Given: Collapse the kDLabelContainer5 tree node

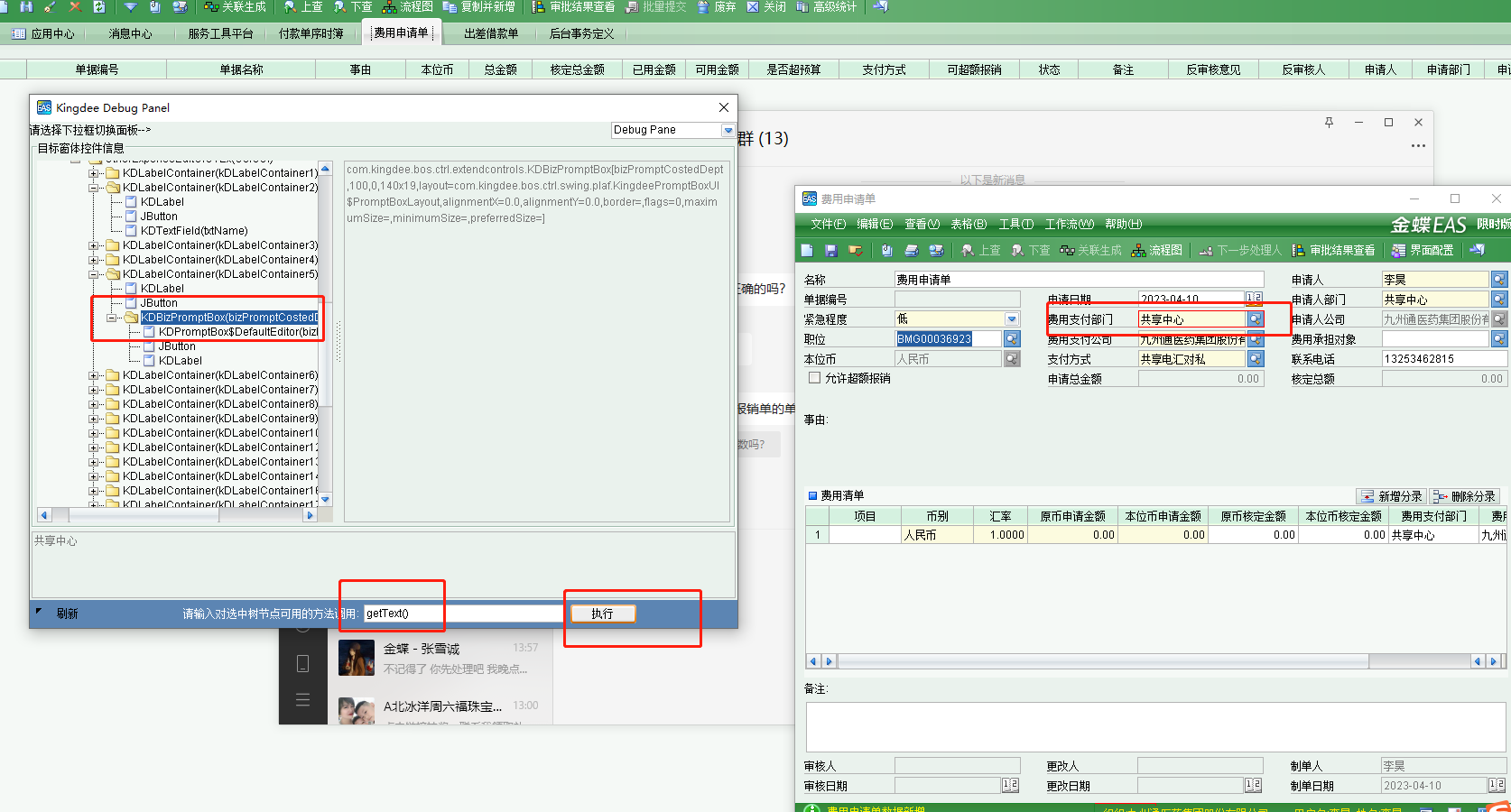Looking at the screenshot, I should pyautogui.click(x=94, y=274).
